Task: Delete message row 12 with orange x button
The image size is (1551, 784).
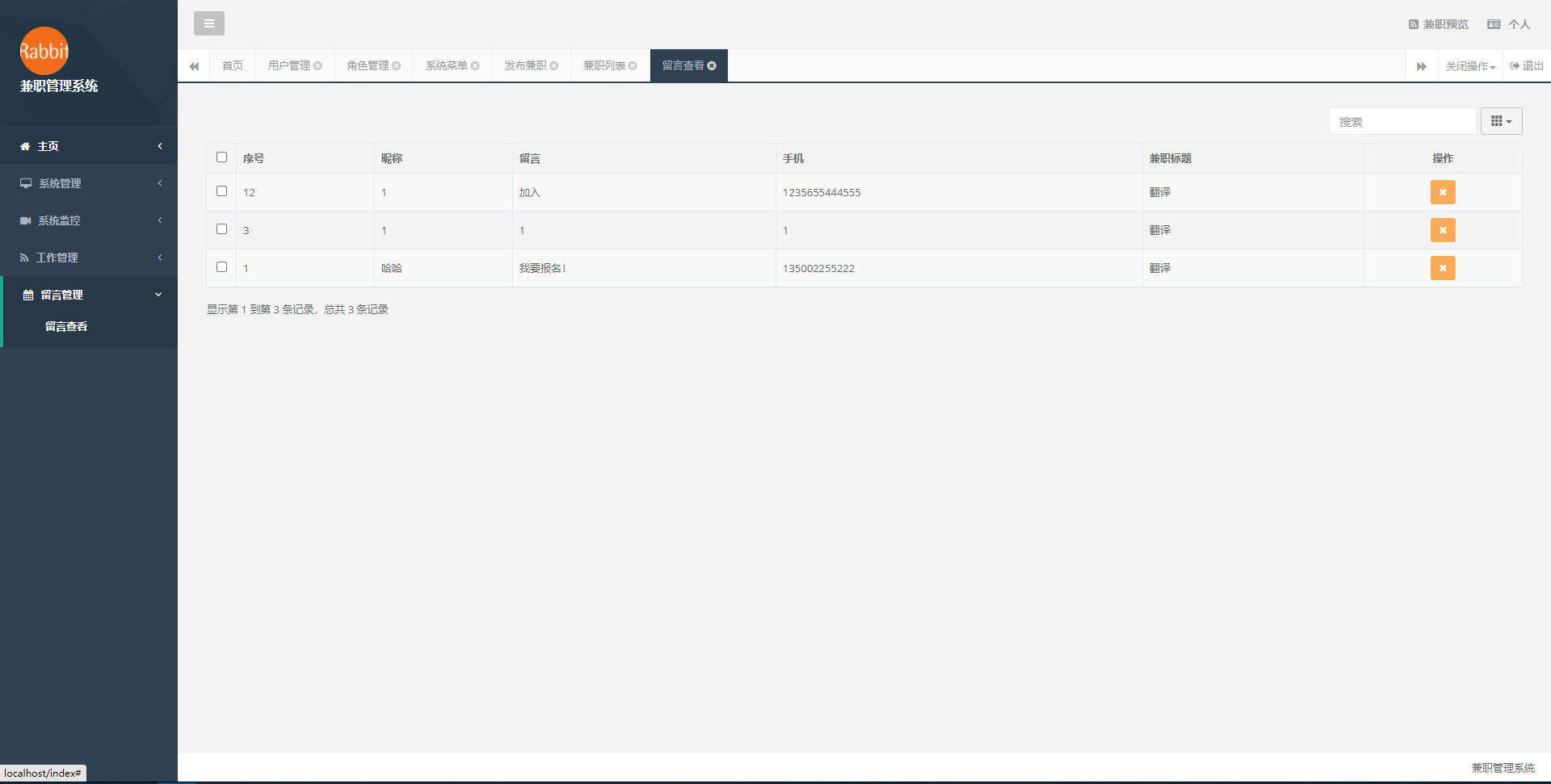Action: point(1443,192)
